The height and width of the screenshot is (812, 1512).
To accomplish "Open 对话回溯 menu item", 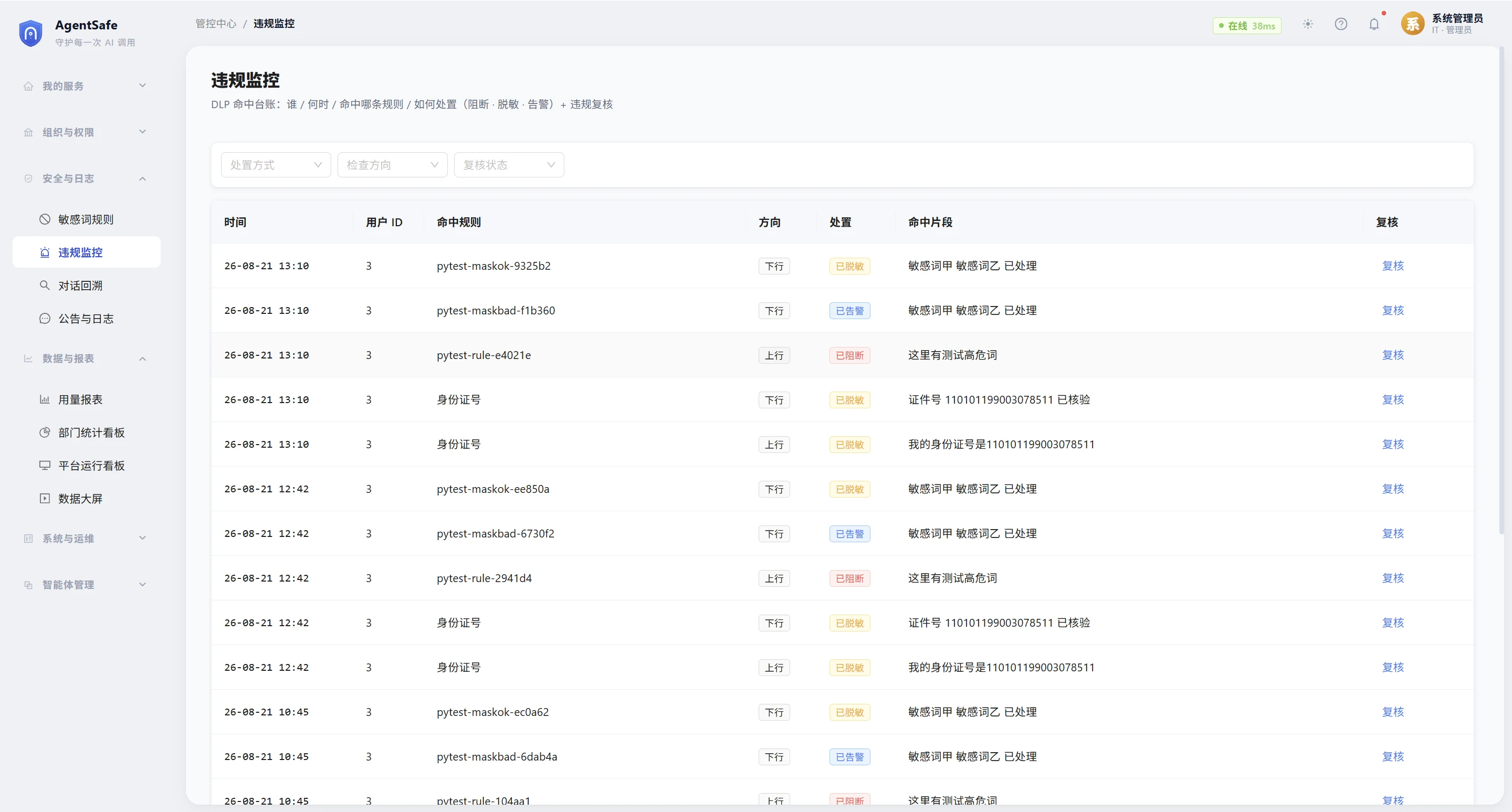I will pyautogui.click(x=86, y=285).
